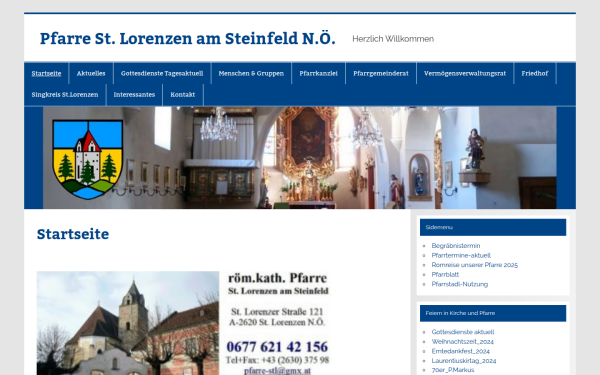Image resolution: width=600 pixels, height=375 pixels.
Task: Open Weihnachtszeit_2024 link
Action: [x=463, y=341]
